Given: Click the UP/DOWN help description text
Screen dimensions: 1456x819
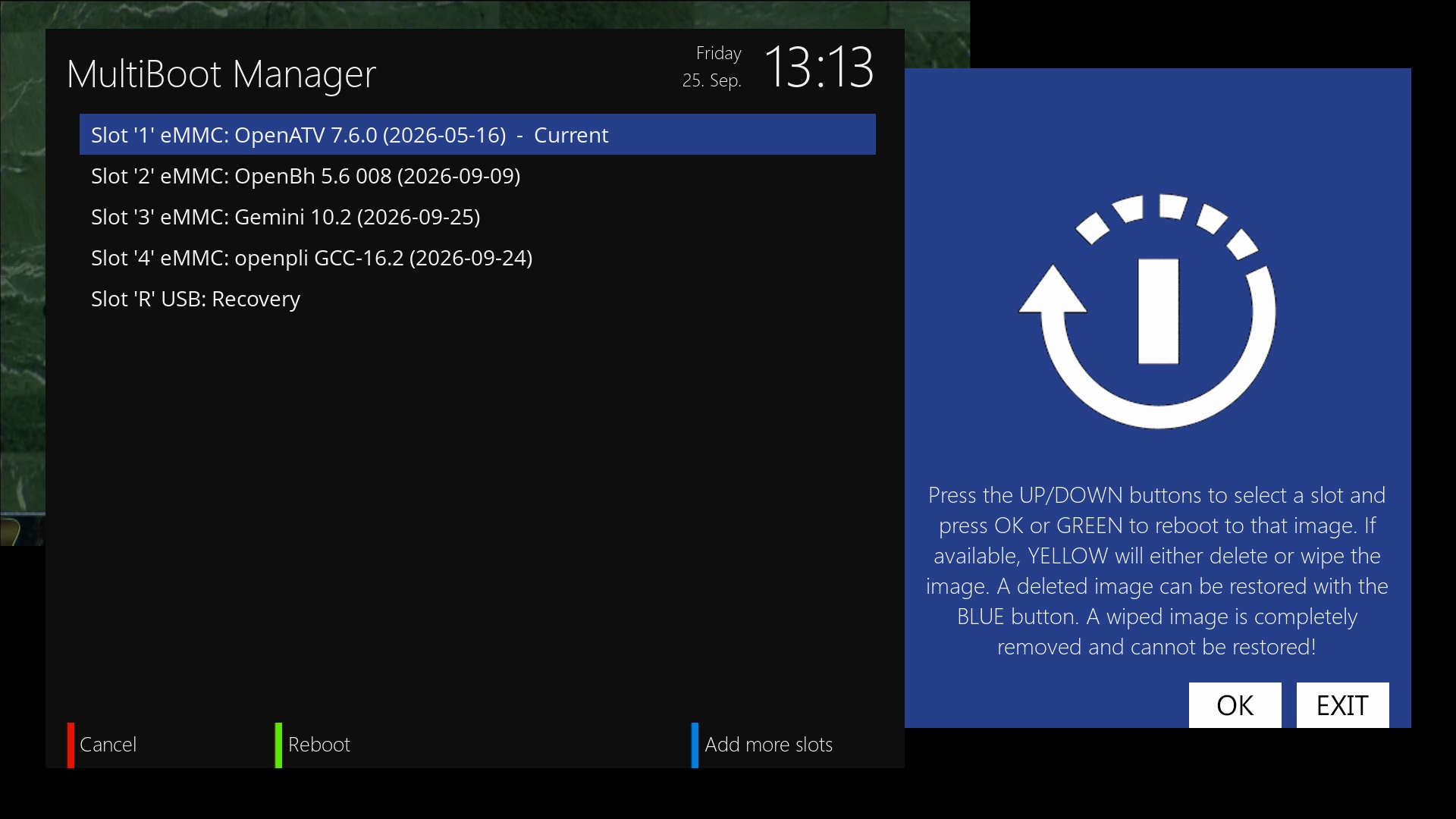Looking at the screenshot, I should tap(1156, 571).
